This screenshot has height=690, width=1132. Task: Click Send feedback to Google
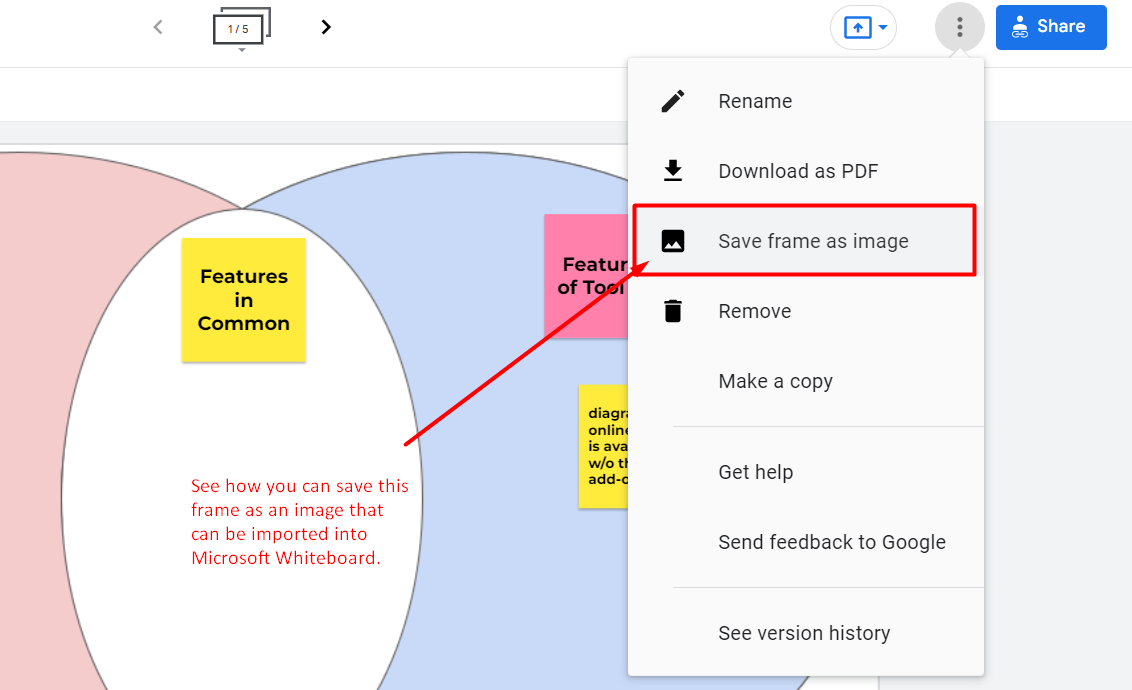click(806, 542)
